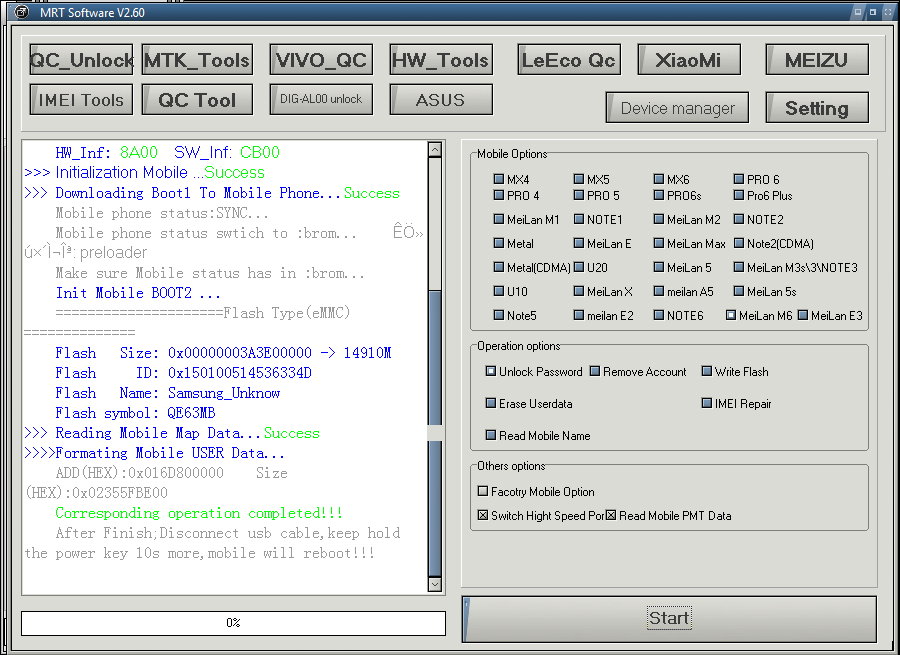Launch DIG-AL00 unlock
Screen dimensions: 900x655
321,99
